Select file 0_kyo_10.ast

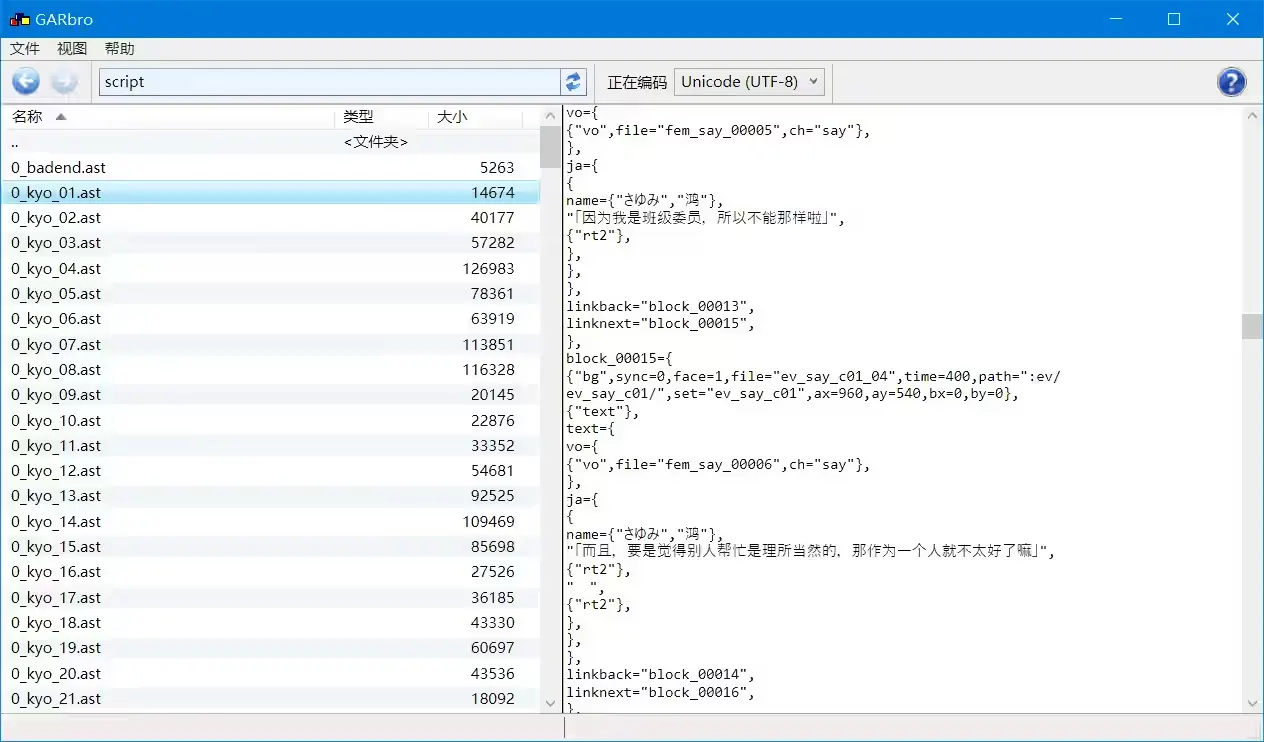click(270, 421)
